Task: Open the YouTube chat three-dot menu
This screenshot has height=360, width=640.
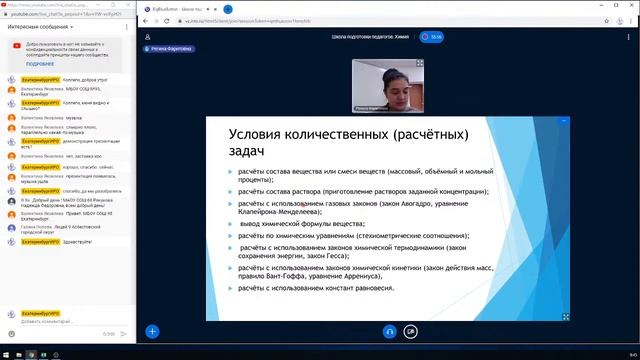Action: pos(127,27)
